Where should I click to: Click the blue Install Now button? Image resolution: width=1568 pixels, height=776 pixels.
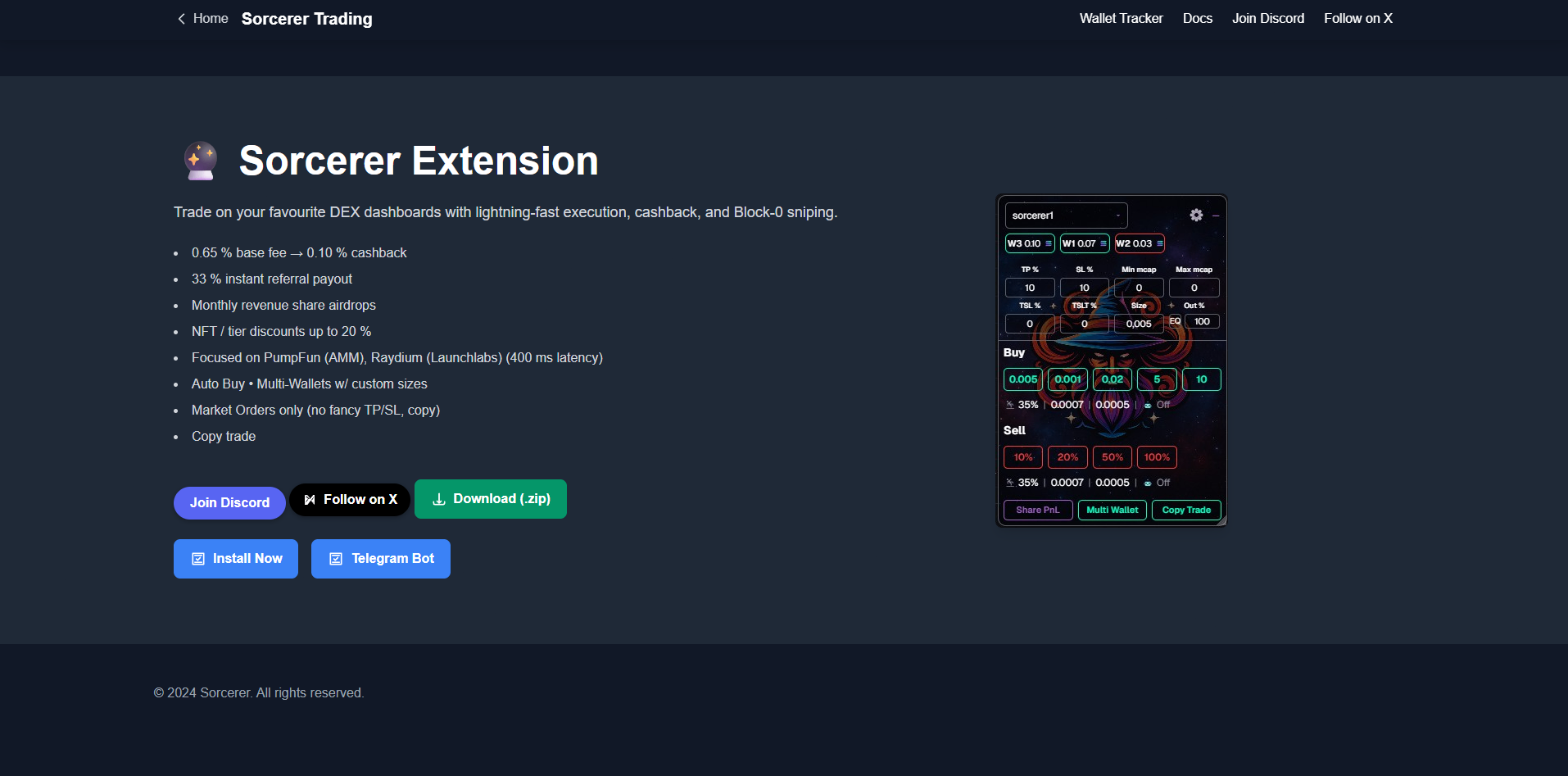[x=236, y=559]
